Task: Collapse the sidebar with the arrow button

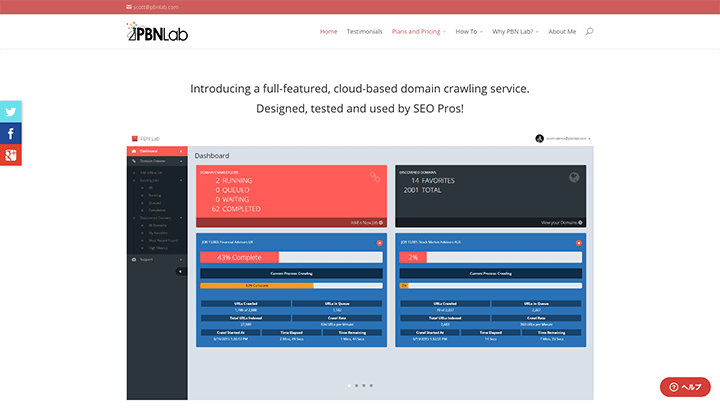Action: [x=180, y=272]
